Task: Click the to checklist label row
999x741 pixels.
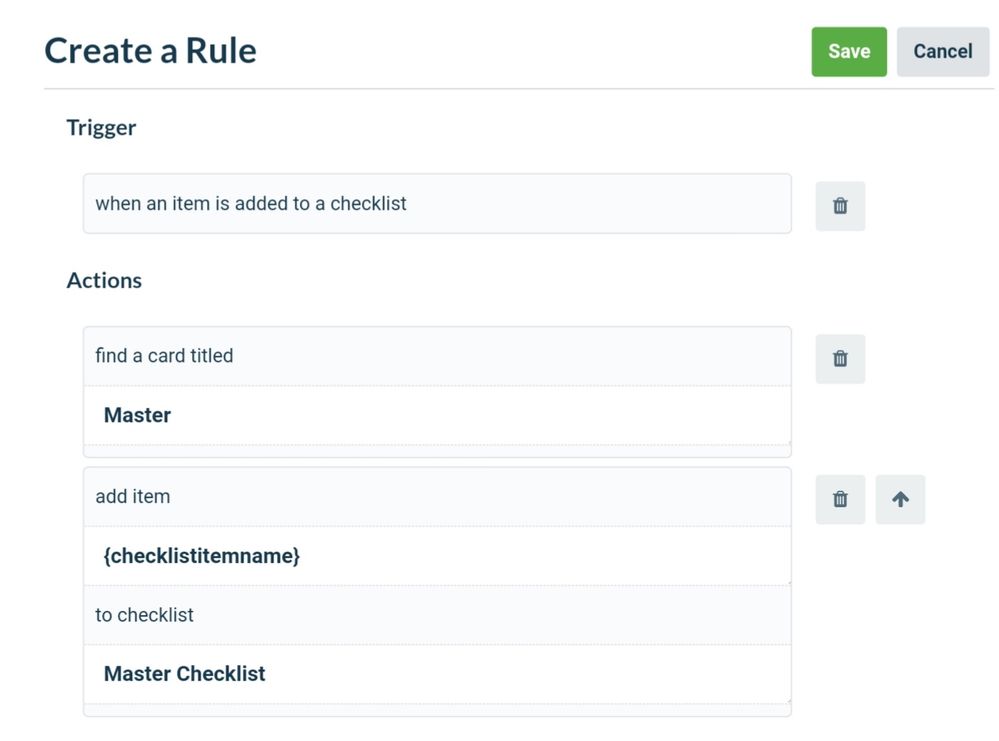Action: (437, 615)
